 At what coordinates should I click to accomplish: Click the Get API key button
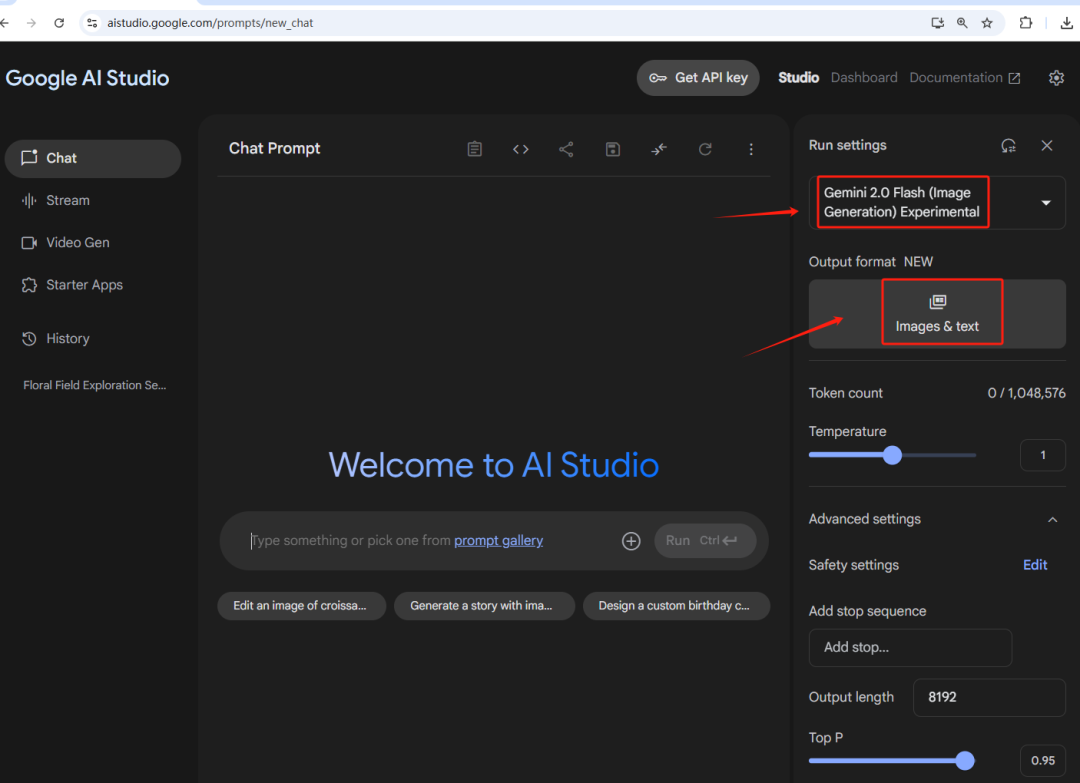coord(698,78)
